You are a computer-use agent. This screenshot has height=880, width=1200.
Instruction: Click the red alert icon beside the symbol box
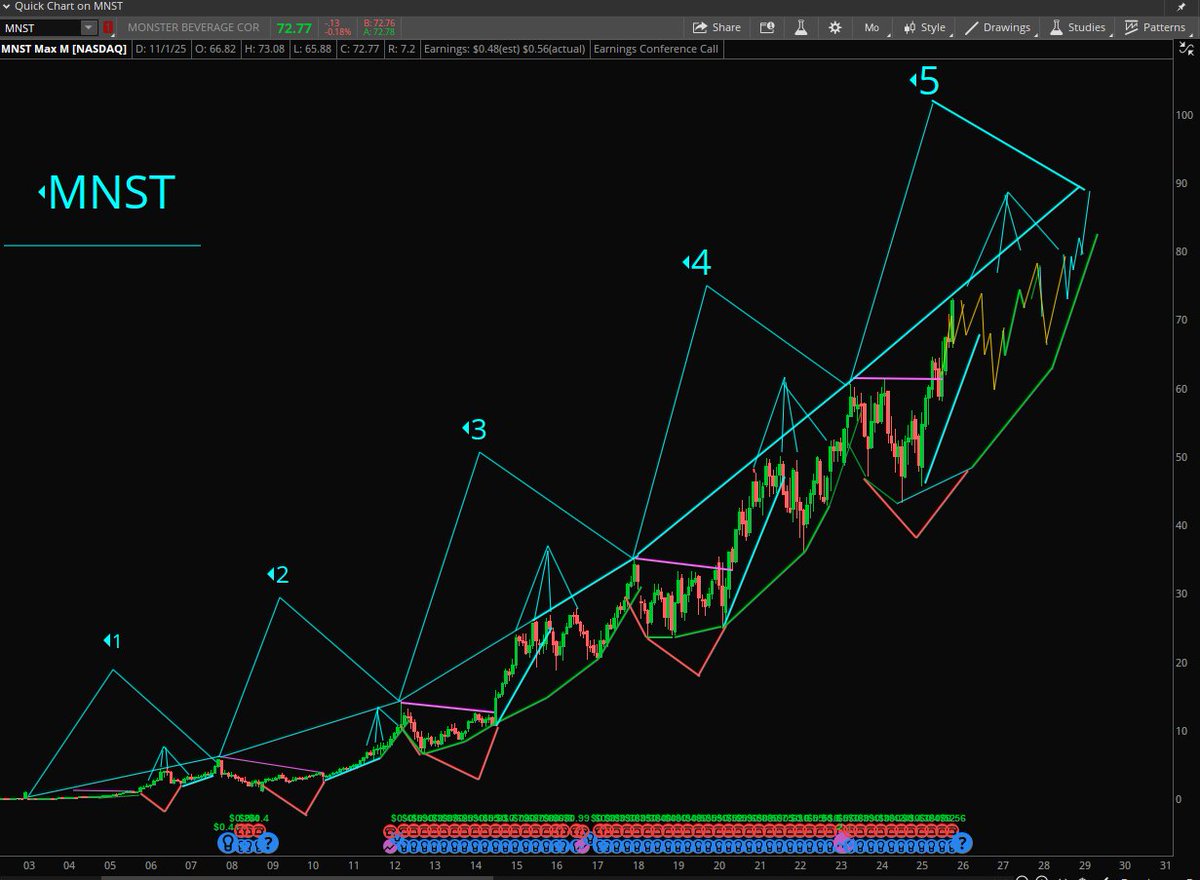click(x=108, y=28)
